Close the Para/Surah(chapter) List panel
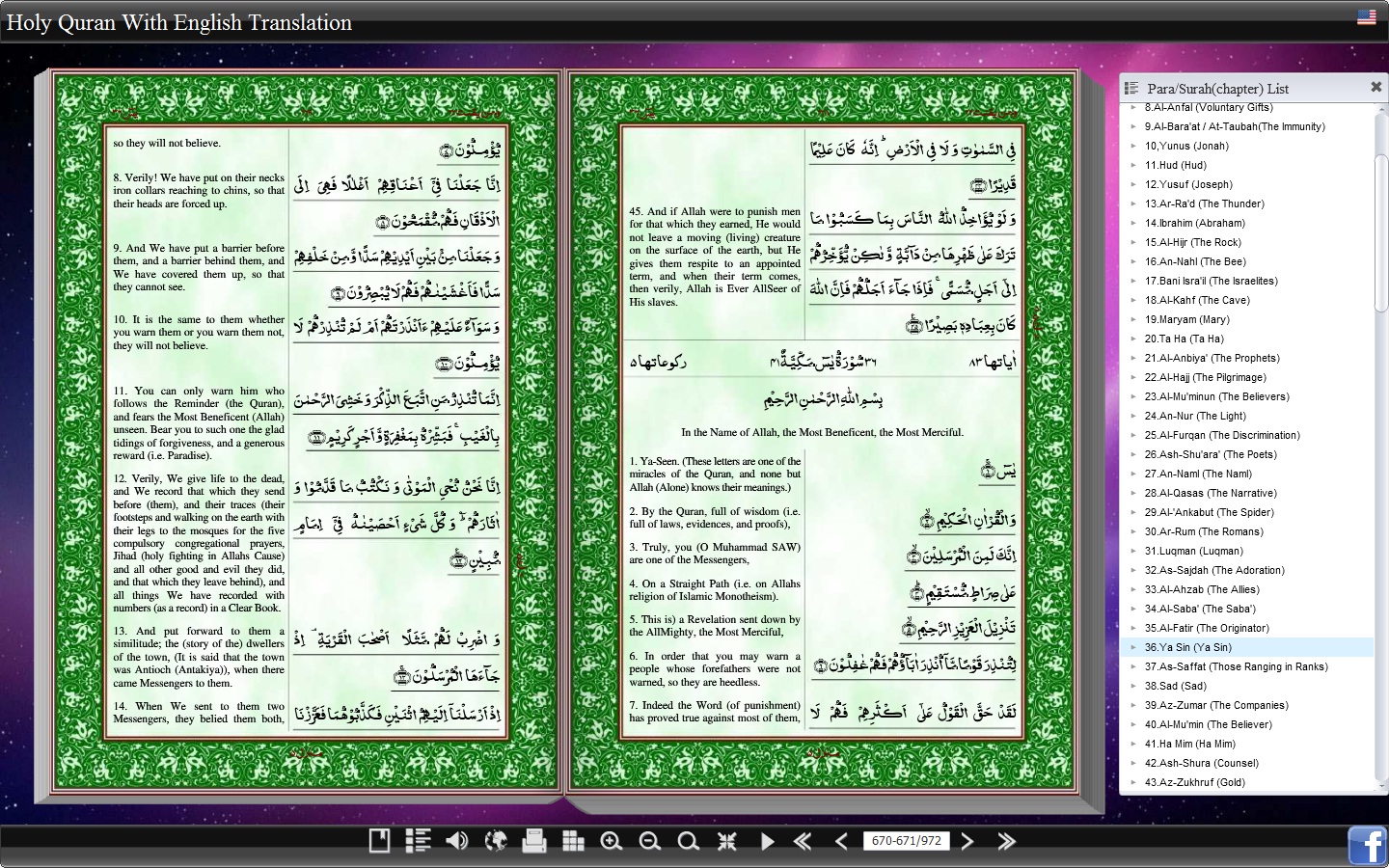Viewport: 1389px width, 868px height. [1376, 87]
